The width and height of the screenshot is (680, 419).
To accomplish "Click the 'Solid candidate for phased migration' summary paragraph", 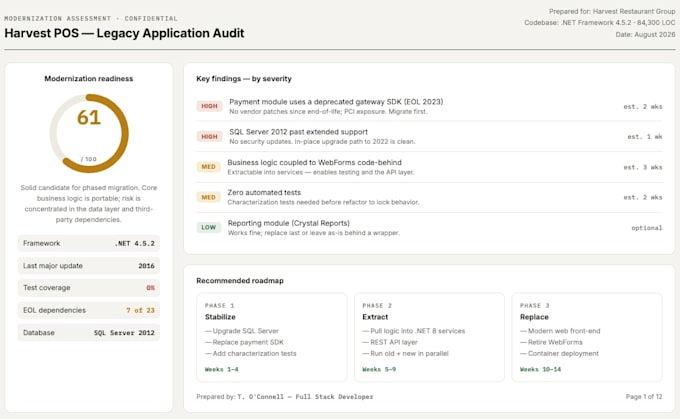I will [x=88, y=203].
